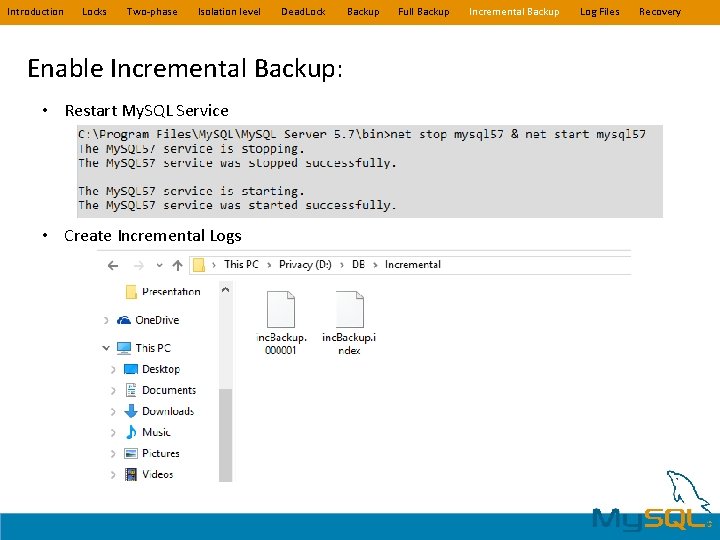Select Downloads in the navigation pane
The width and height of the screenshot is (720, 540).
[168, 411]
